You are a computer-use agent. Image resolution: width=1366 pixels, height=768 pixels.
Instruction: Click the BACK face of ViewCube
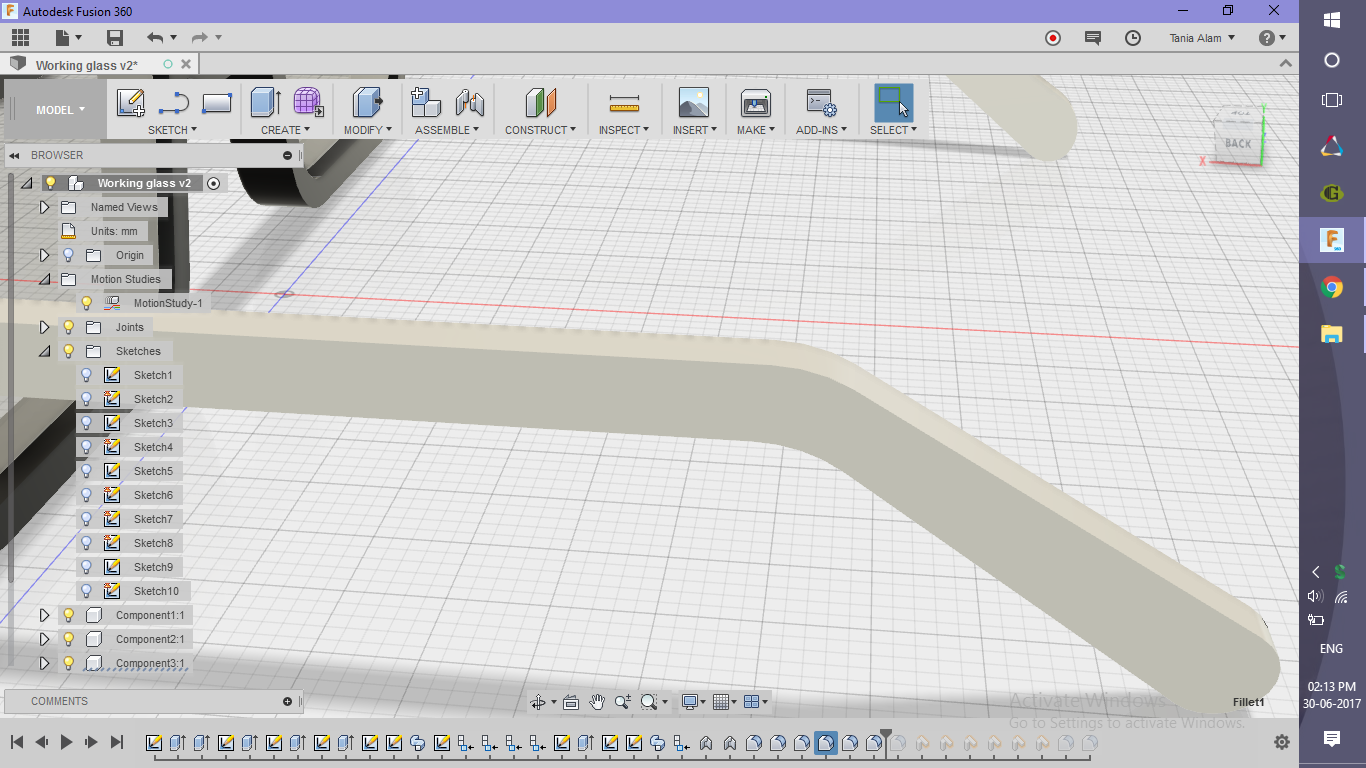pyautogui.click(x=1238, y=143)
